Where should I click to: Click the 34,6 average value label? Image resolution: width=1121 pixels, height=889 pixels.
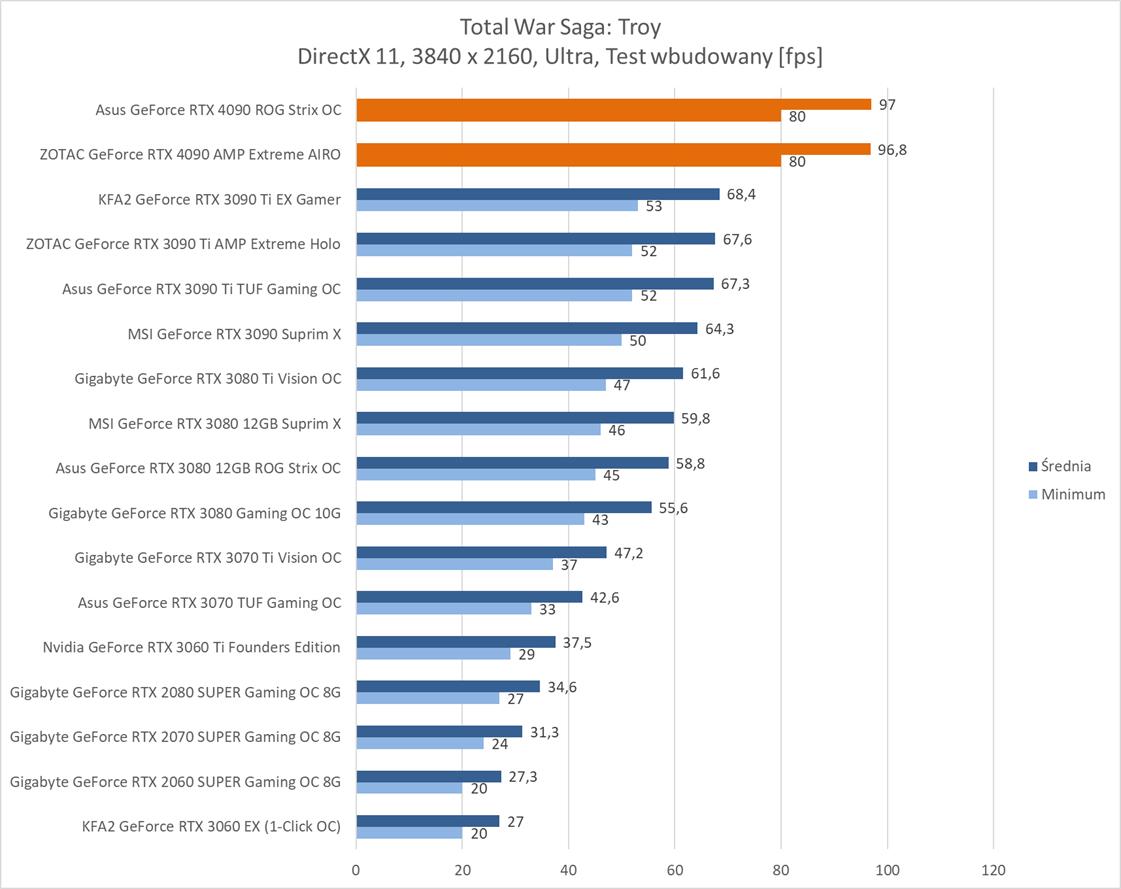click(x=561, y=687)
